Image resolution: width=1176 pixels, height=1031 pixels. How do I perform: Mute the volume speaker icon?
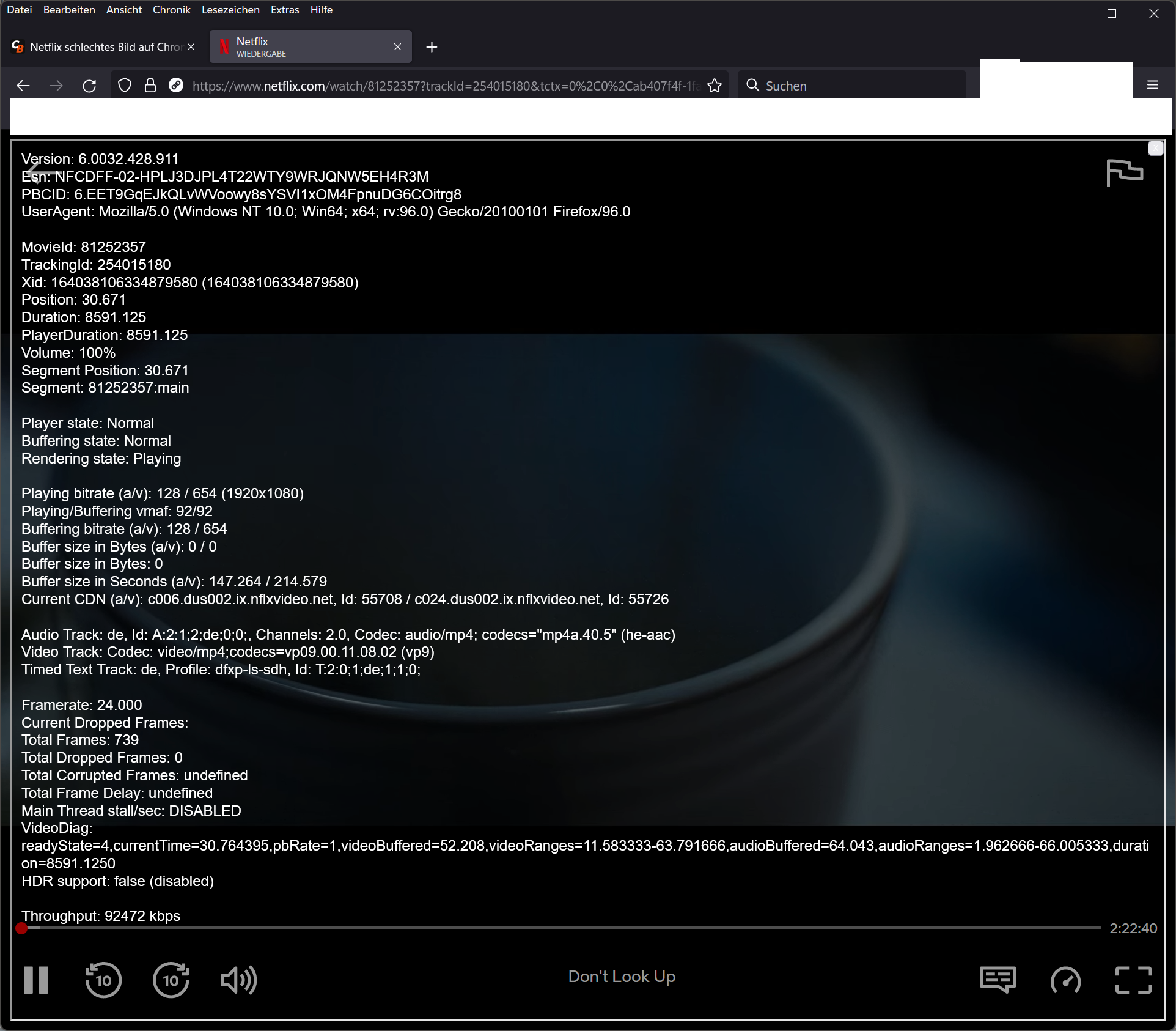click(x=238, y=980)
